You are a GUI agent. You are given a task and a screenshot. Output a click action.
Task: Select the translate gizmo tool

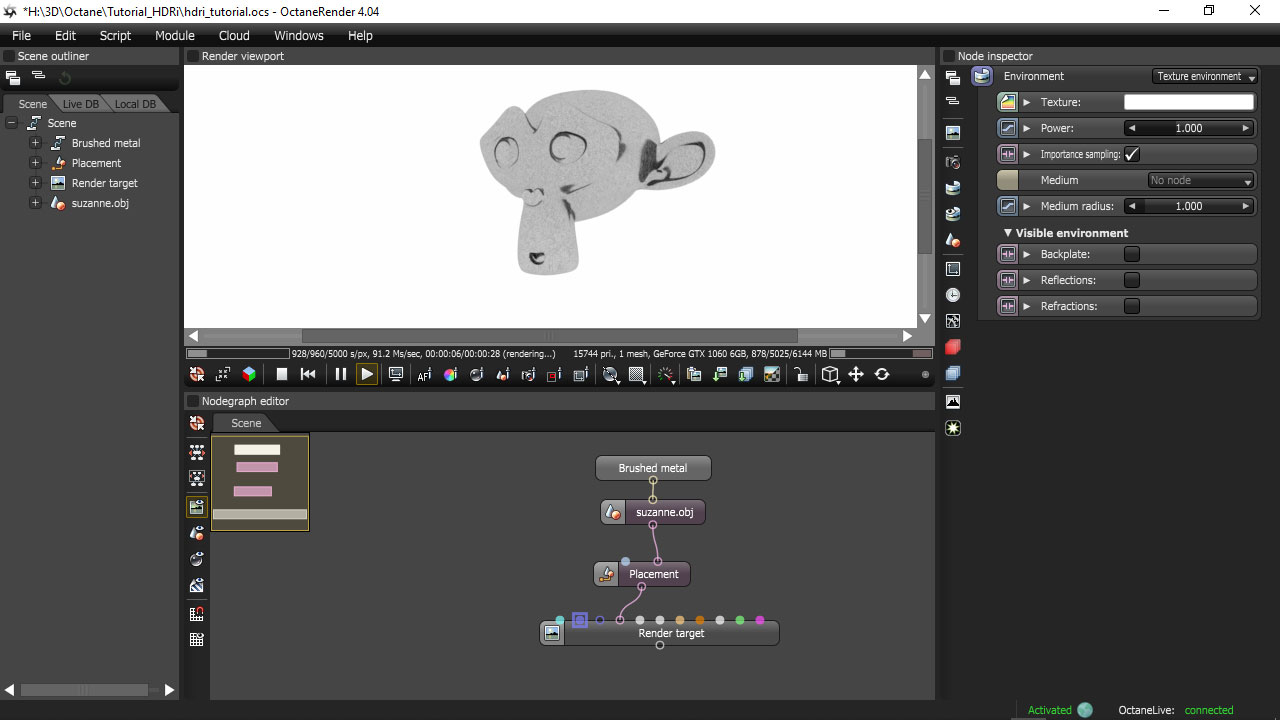(x=856, y=374)
